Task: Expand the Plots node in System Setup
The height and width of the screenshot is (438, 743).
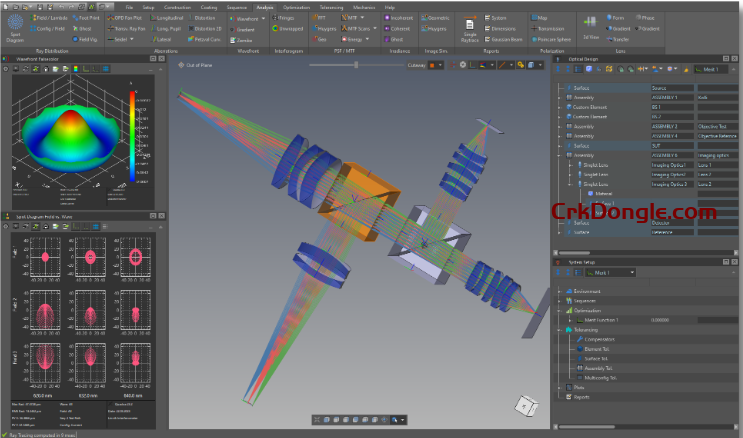Action: coord(560,387)
